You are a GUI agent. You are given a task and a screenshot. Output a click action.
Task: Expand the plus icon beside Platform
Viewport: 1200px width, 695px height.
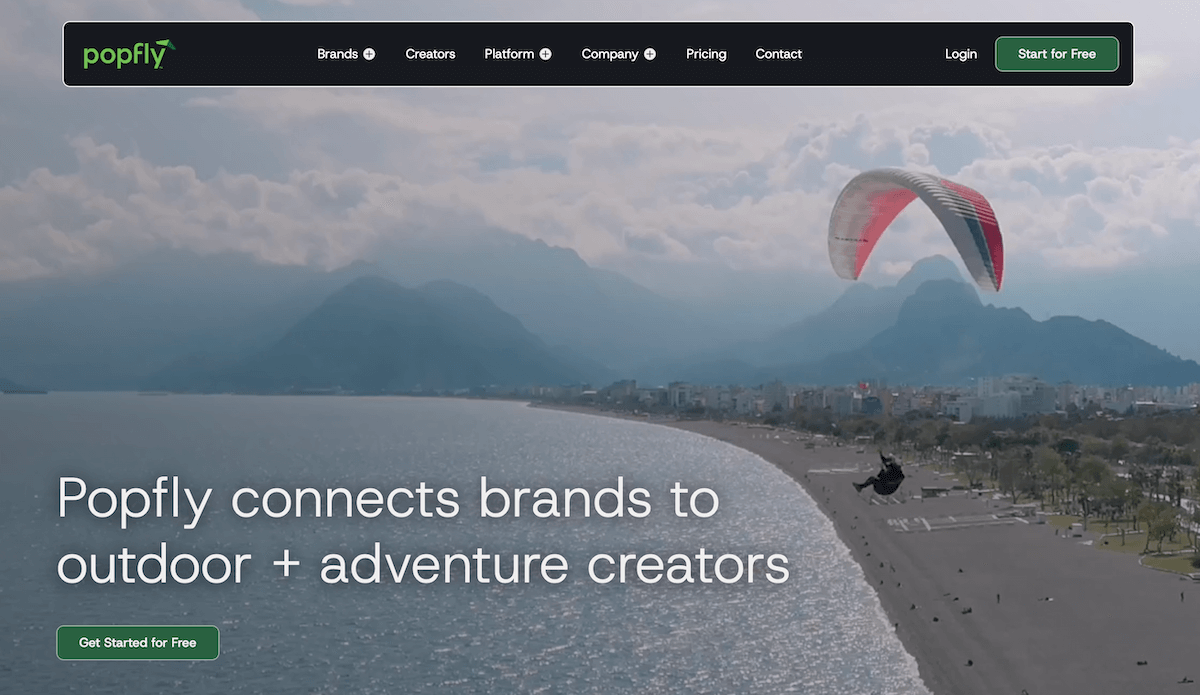(545, 54)
